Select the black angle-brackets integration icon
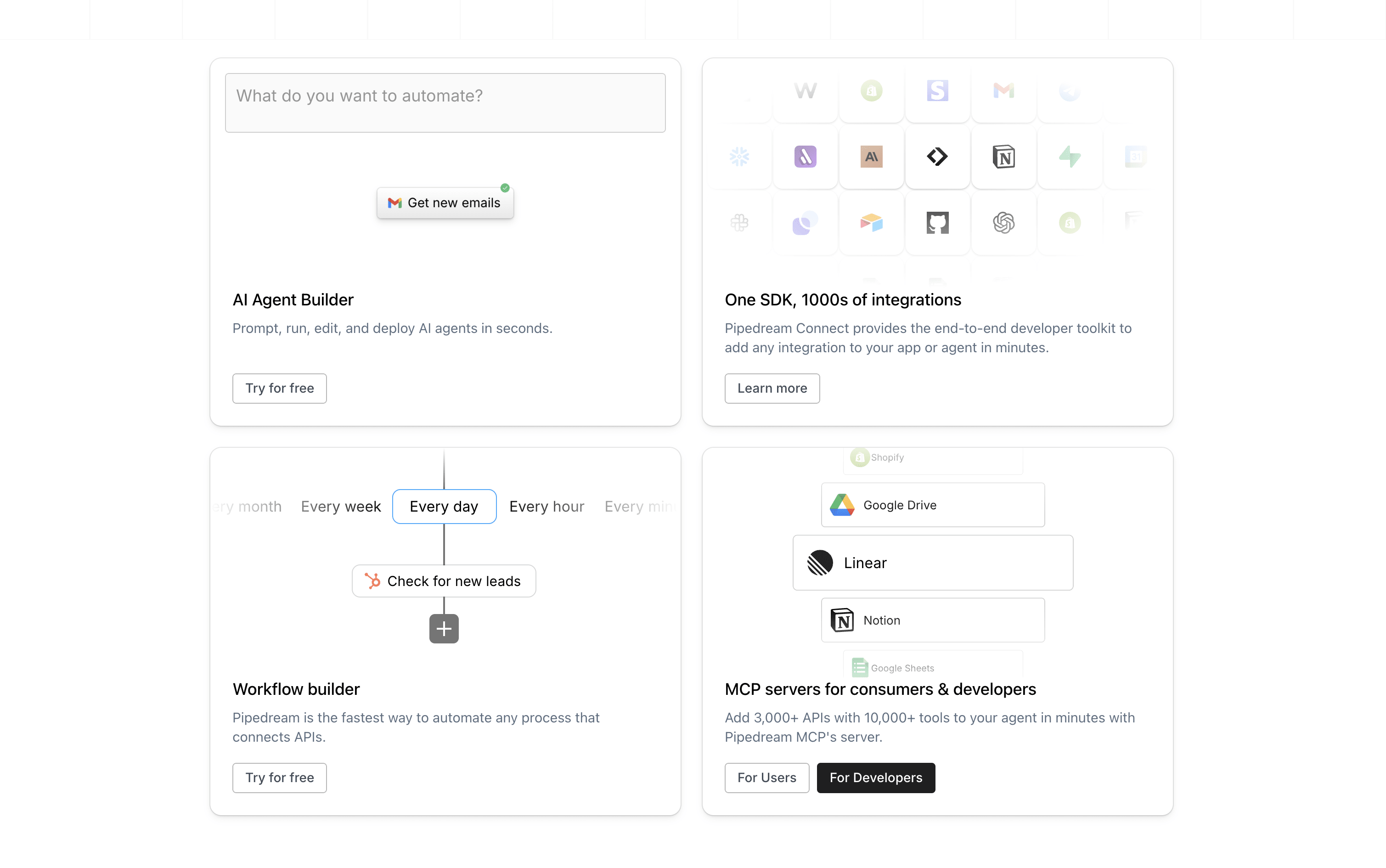The image size is (1386, 868). [937, 157]
